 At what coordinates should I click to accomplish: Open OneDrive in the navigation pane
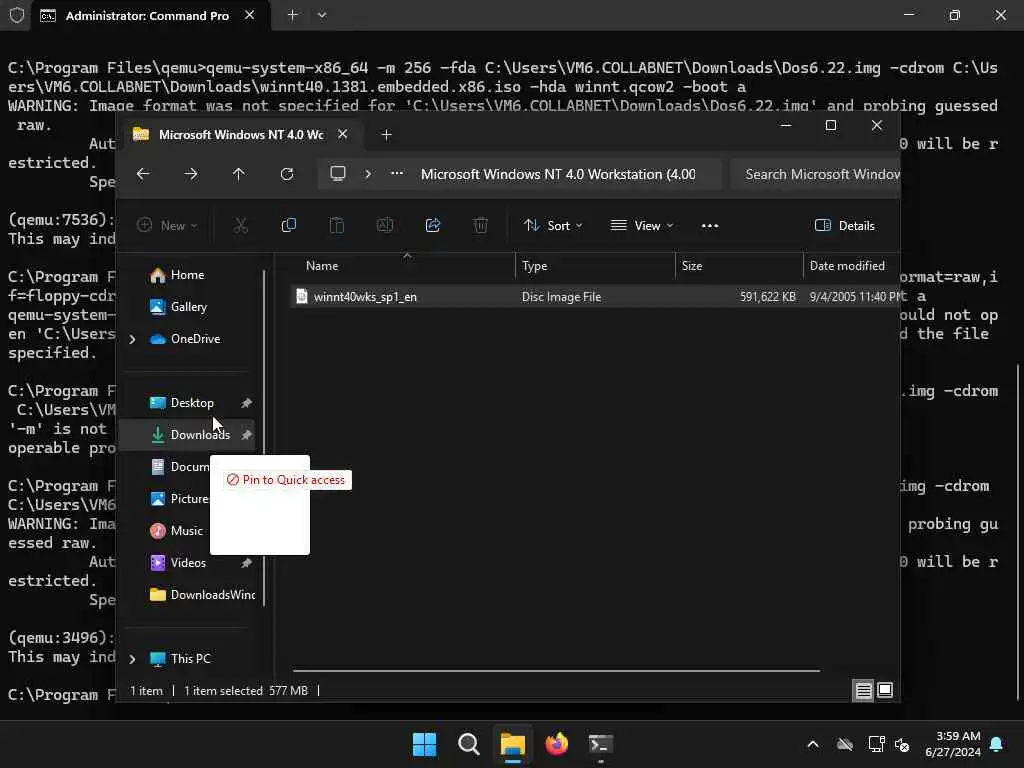pyautogui.click(x=195, y=339)
